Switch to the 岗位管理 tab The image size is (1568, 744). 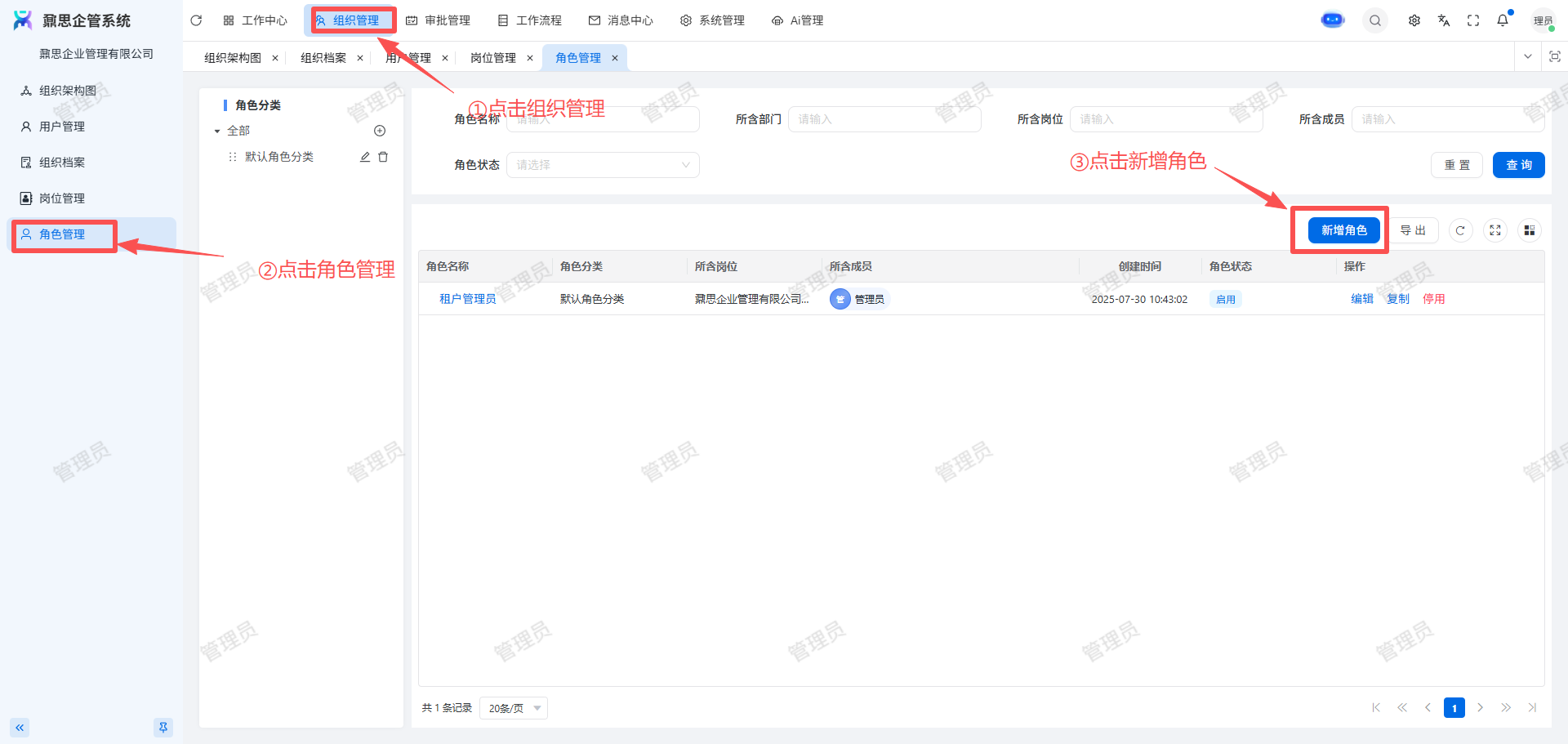point(493,58)
